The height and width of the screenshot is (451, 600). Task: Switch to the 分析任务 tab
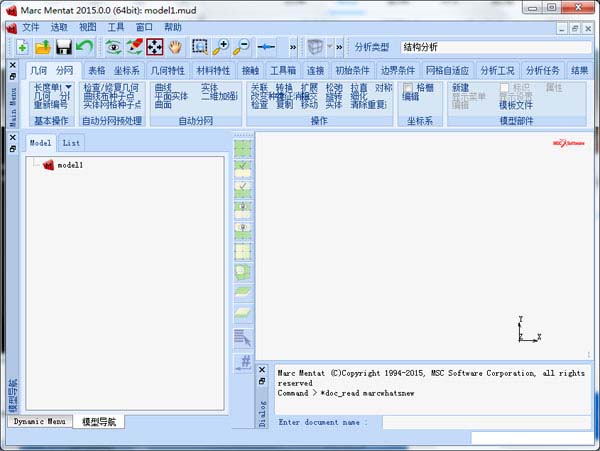click(x=543, y=71)
